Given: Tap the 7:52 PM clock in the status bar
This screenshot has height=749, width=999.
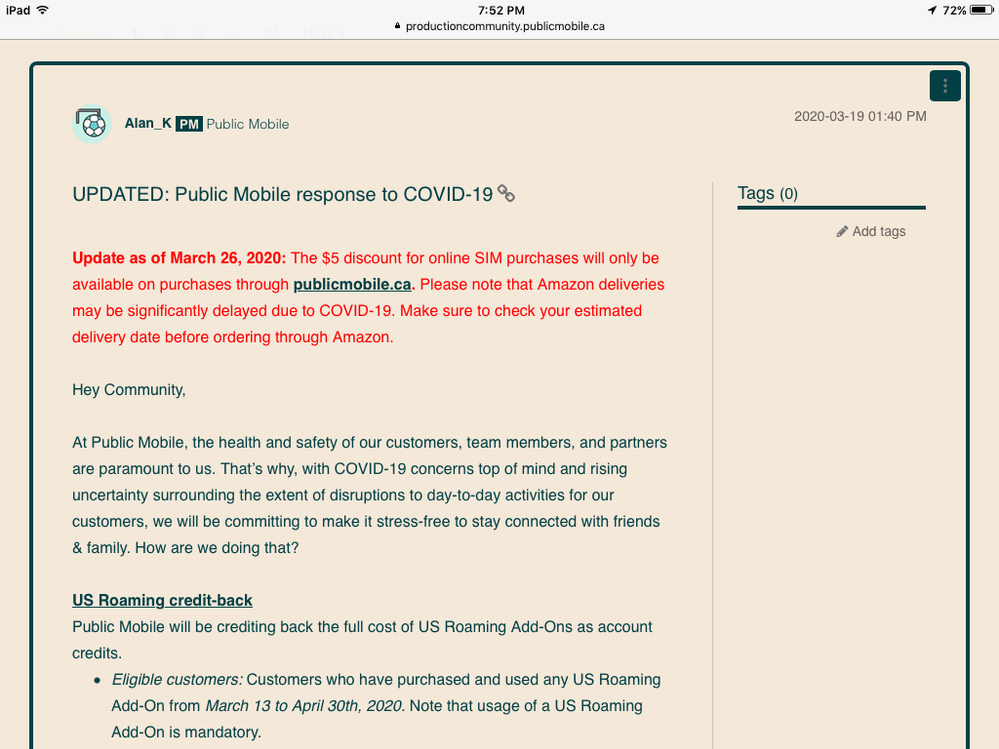Looking at the screenshot, I should coord(499,10).
